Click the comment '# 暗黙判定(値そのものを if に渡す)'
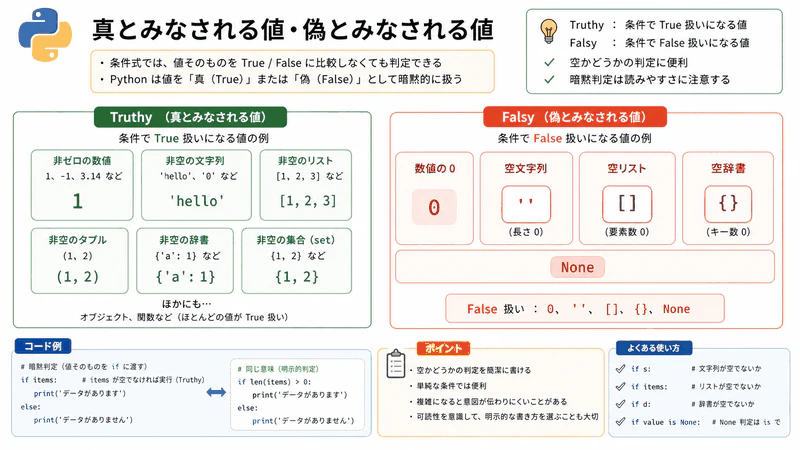The width and height of the screenshot is (800, 450). click(x=84, y=366)
